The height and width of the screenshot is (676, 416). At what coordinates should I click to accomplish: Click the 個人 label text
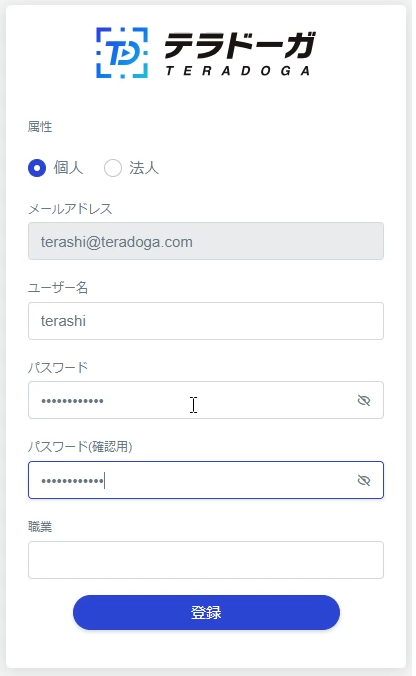[x=68, y=168]
